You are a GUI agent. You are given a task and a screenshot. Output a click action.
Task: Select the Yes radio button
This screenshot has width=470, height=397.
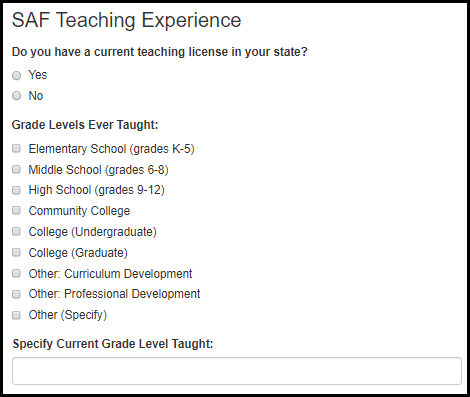click(x=16, y=76)
